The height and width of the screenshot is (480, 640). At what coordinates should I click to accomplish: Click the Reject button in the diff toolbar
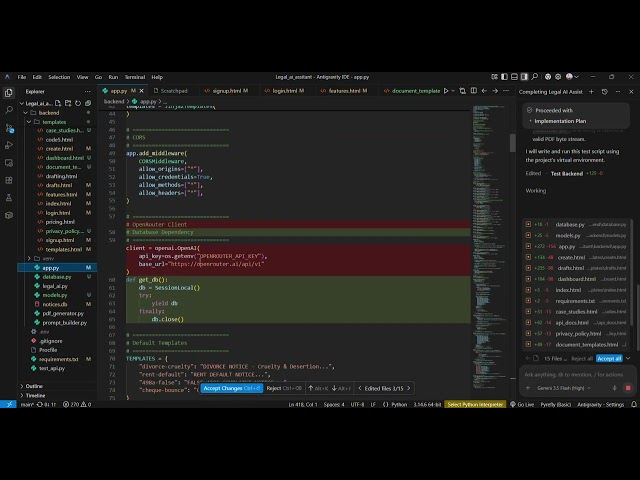[284, 388]
